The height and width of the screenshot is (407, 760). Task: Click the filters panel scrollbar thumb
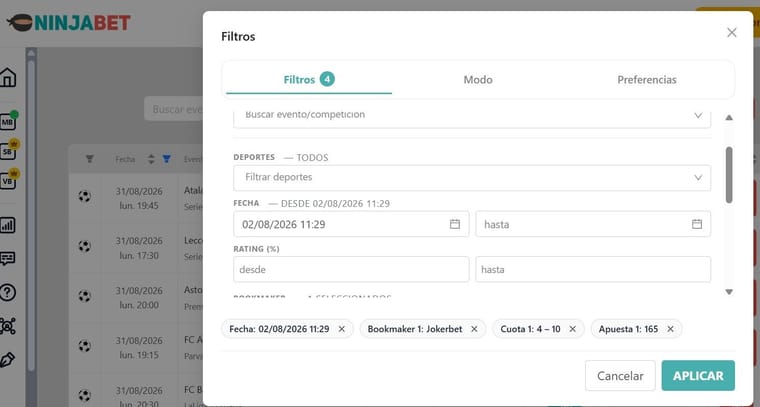[728, 174]
